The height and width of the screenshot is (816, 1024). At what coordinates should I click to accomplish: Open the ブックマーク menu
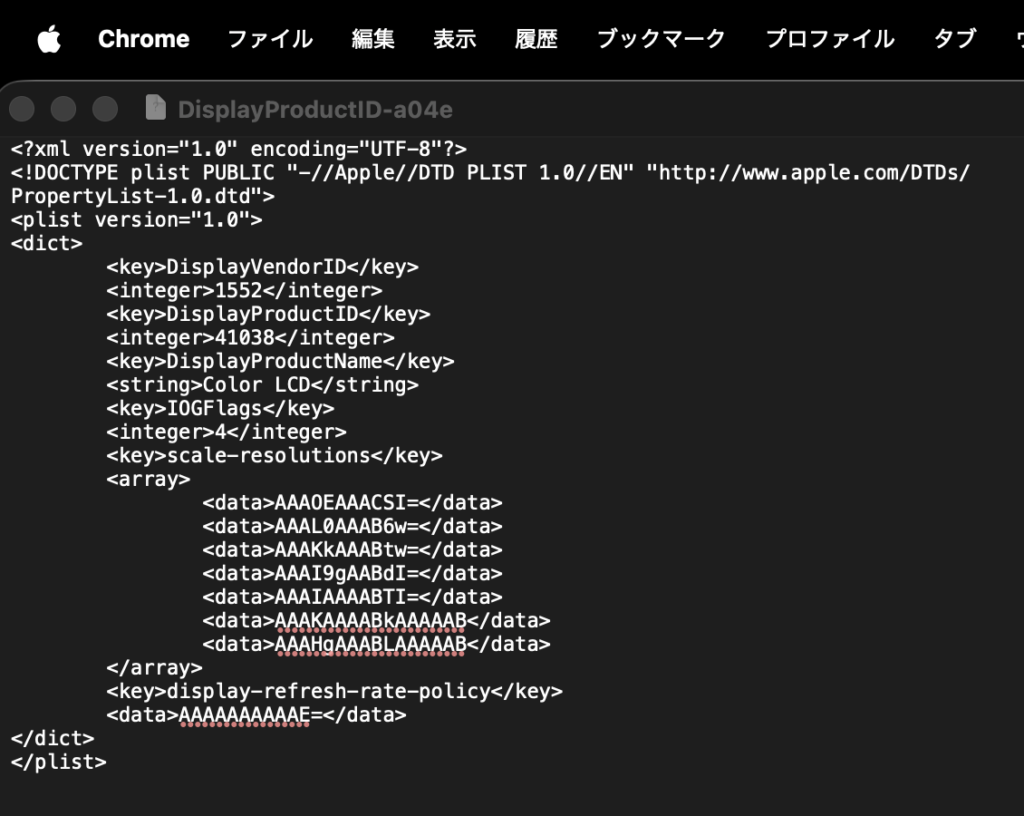click(x=661, y=39)
